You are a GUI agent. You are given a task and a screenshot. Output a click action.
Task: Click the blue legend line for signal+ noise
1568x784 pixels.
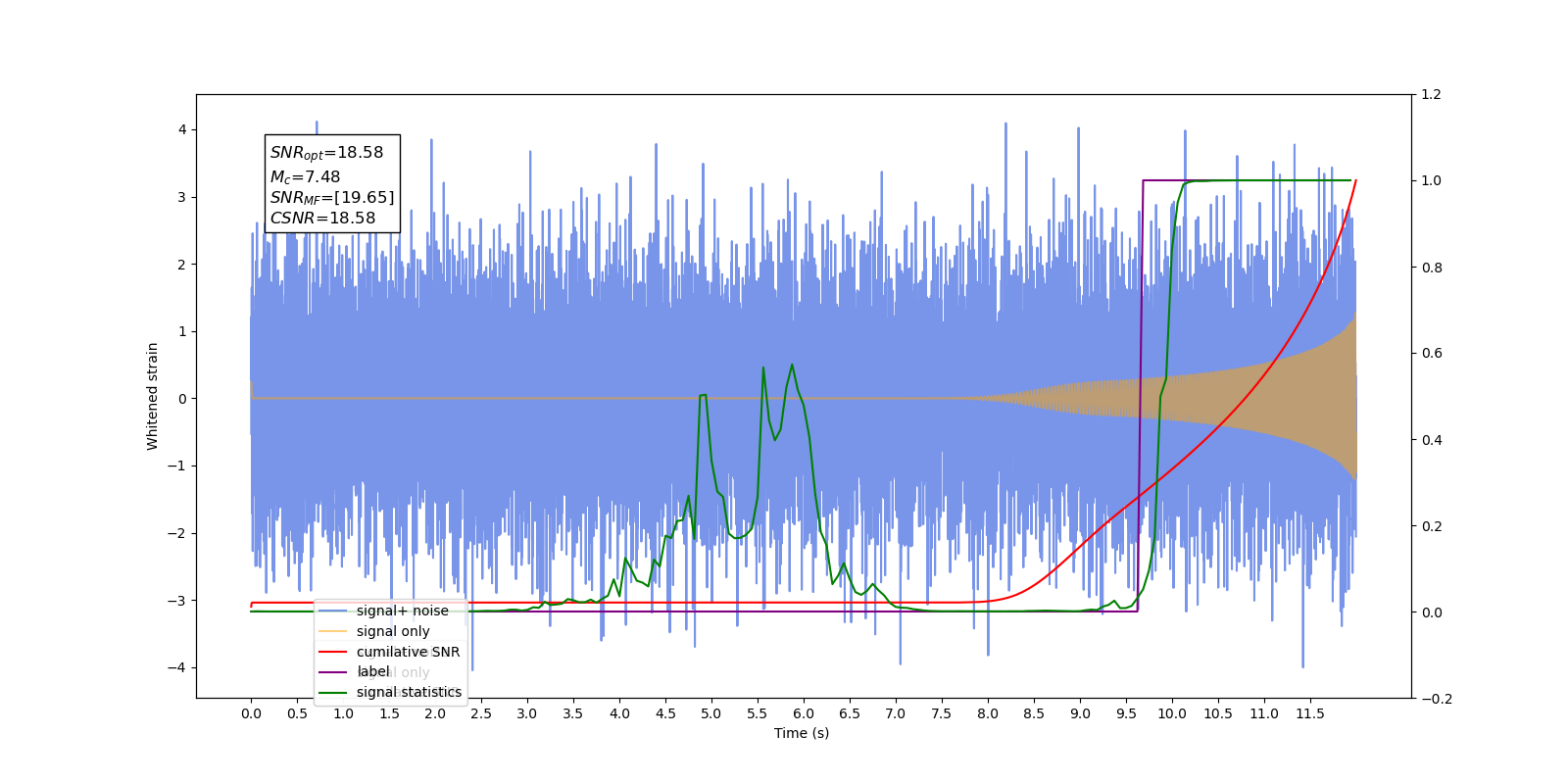(x=333, y=612)
